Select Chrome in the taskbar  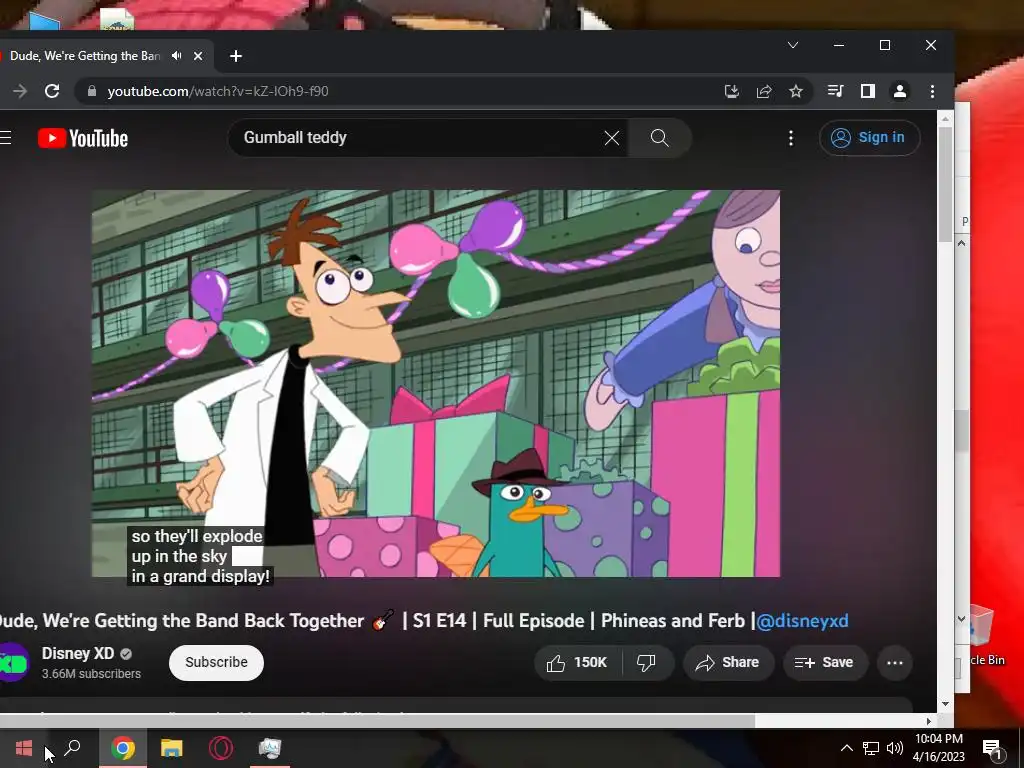click(x=123, y=748)
